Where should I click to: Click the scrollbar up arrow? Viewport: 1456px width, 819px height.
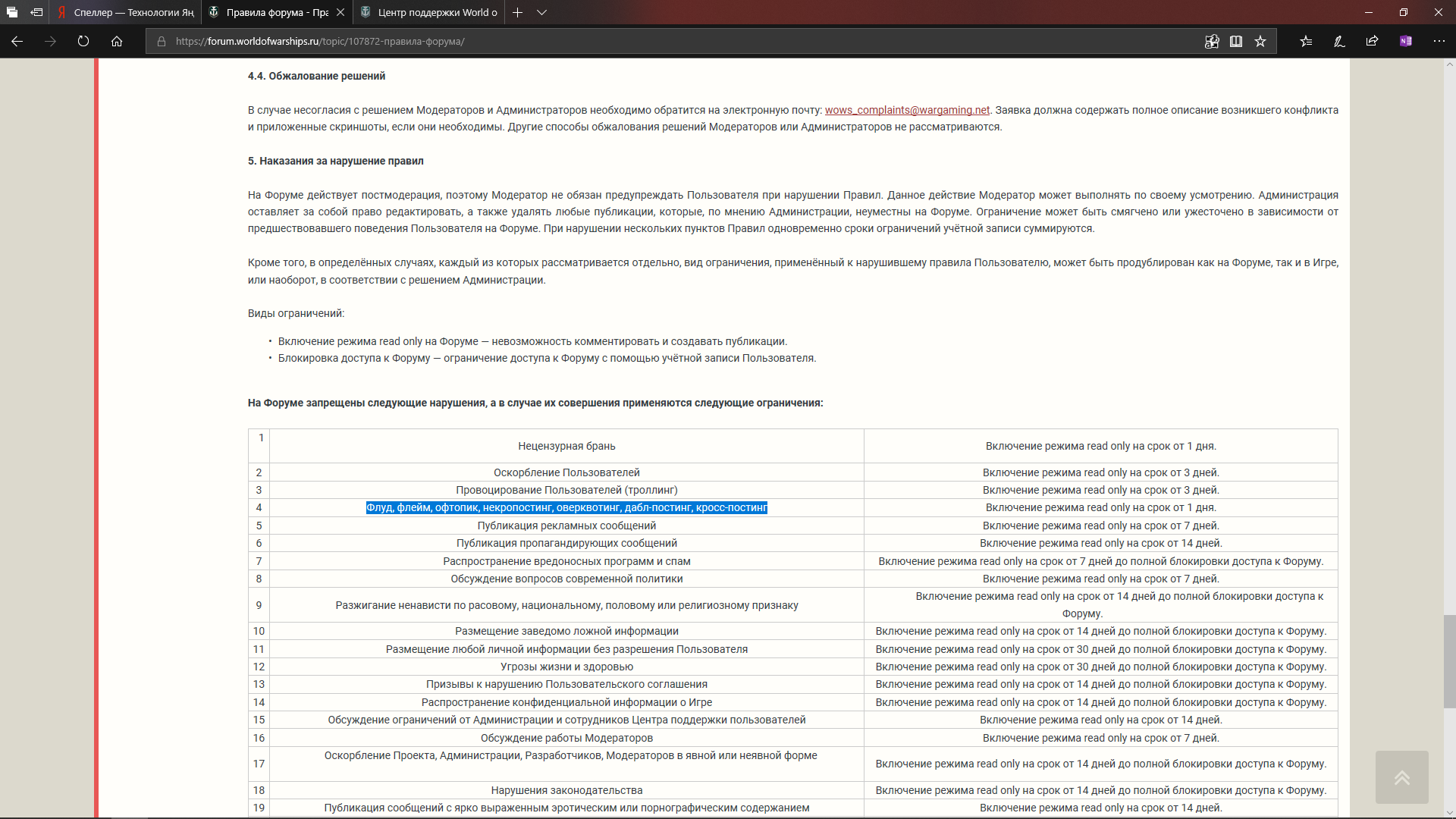point(1449,64)
